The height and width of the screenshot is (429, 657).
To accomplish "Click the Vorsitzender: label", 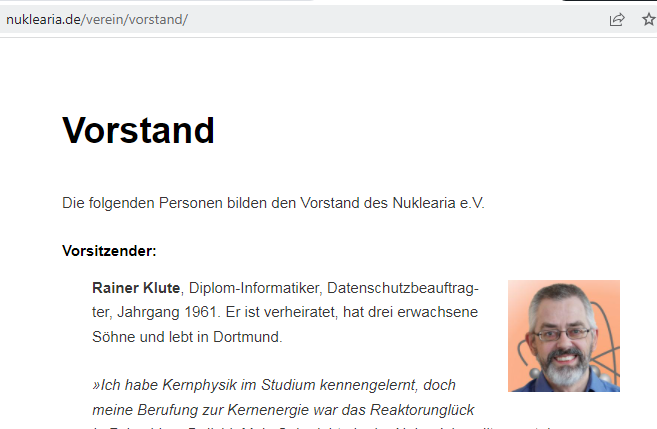I will [109, 251].
